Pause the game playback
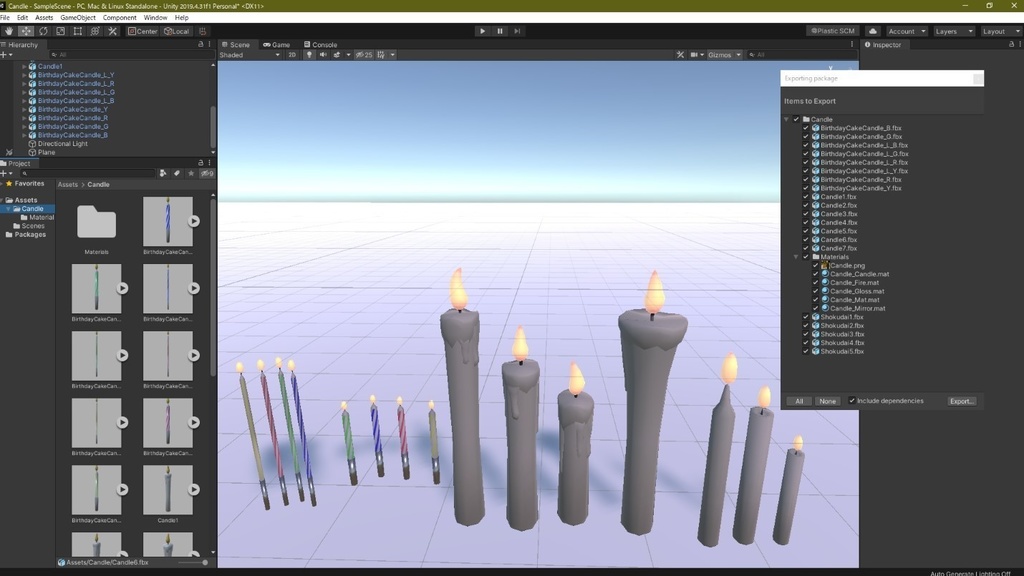This screenshot has width=1024, height=576. point(500,31)
